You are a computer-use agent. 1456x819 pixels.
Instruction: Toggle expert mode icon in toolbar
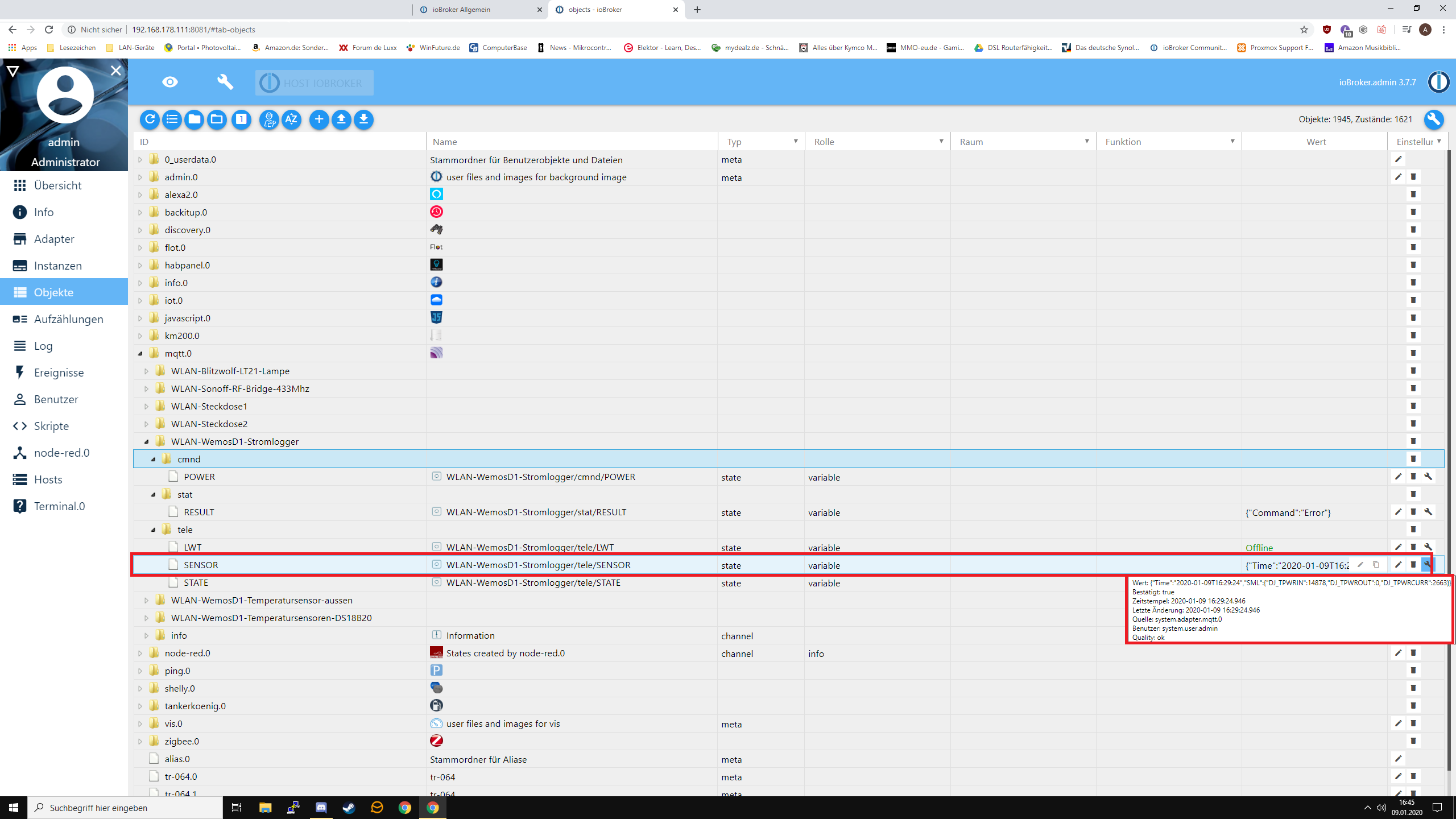pyautogui.click(x=269, y=119)
